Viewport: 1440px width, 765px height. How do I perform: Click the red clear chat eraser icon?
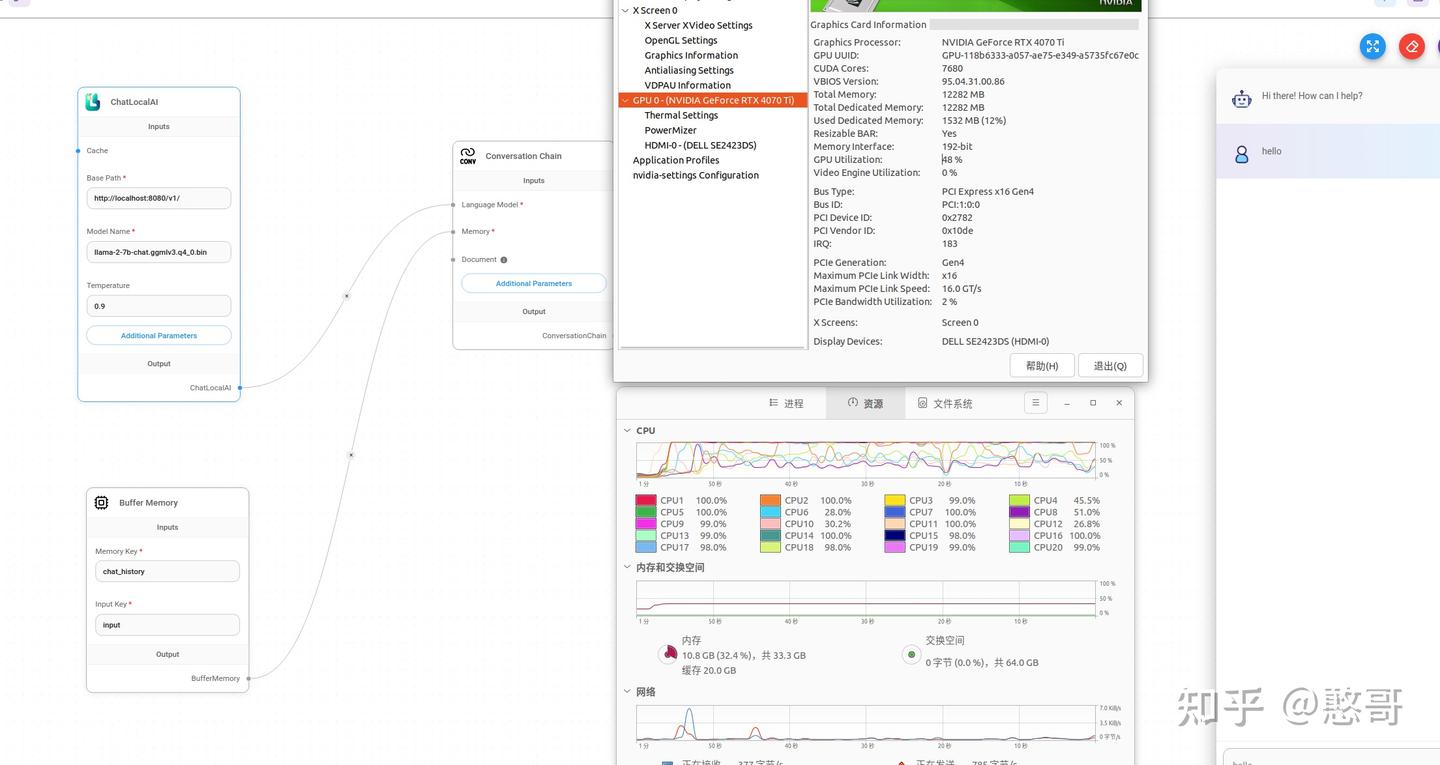tap(1412, 46)
